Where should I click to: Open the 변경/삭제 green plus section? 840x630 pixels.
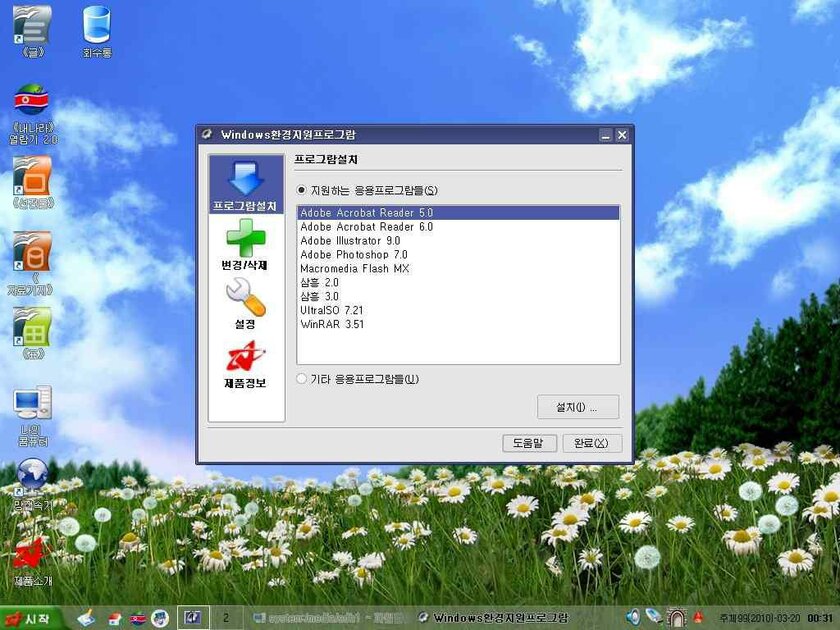[x=245, y=244]
